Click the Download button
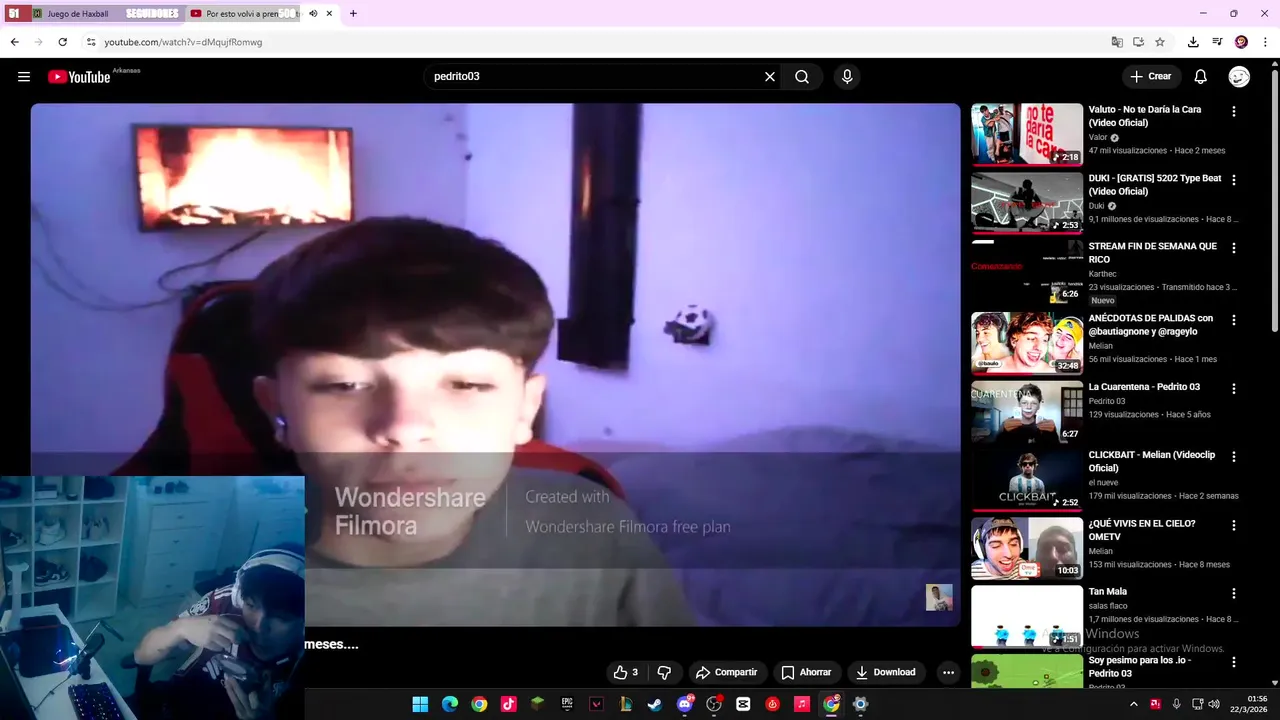This screenshot has height=720, width=1280. pos(885,672)
